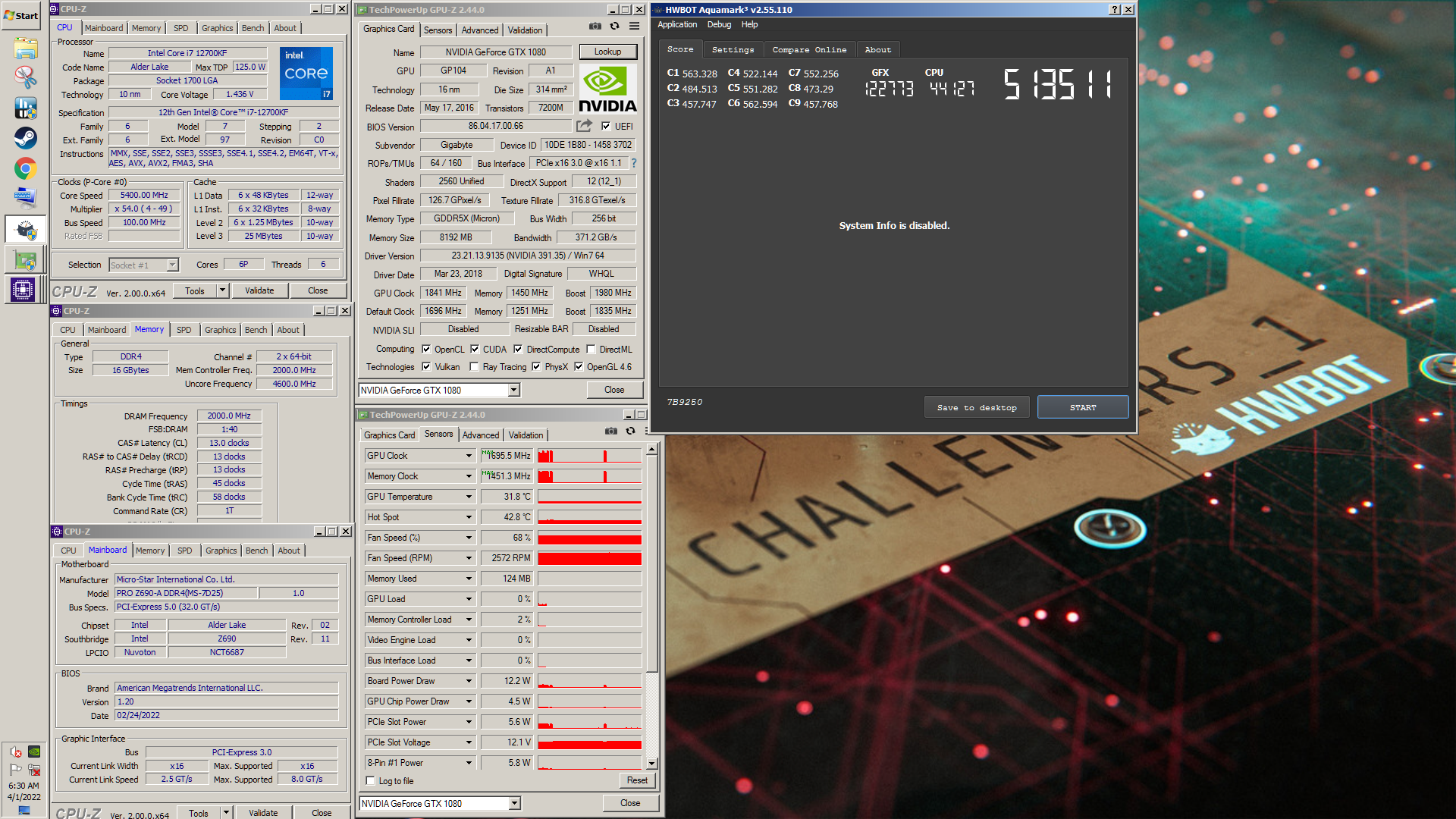
Task: Click the BIOS version share/export icon
Action: point(584,126)
